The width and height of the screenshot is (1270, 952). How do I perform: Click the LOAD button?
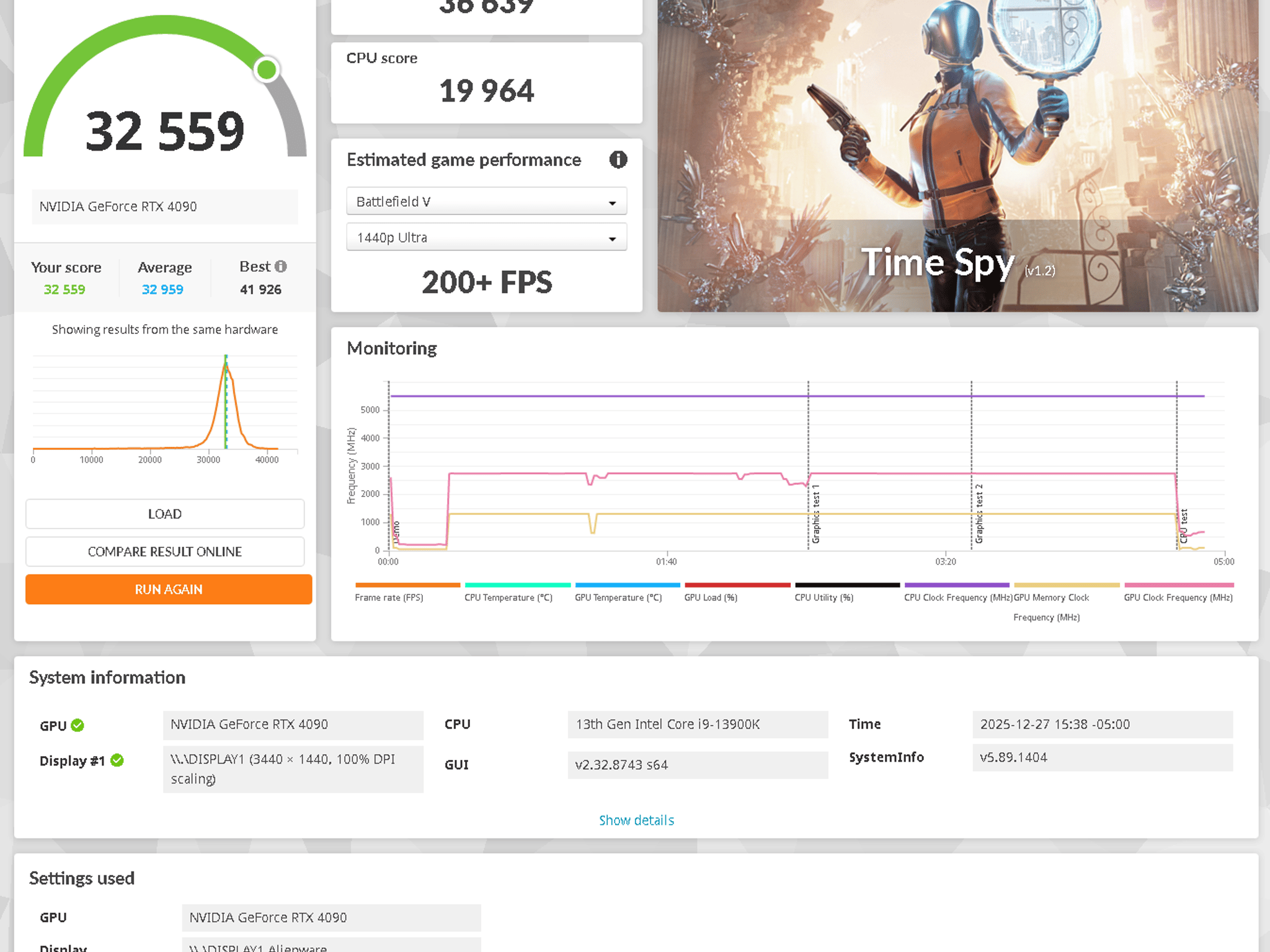coord(164,513)
